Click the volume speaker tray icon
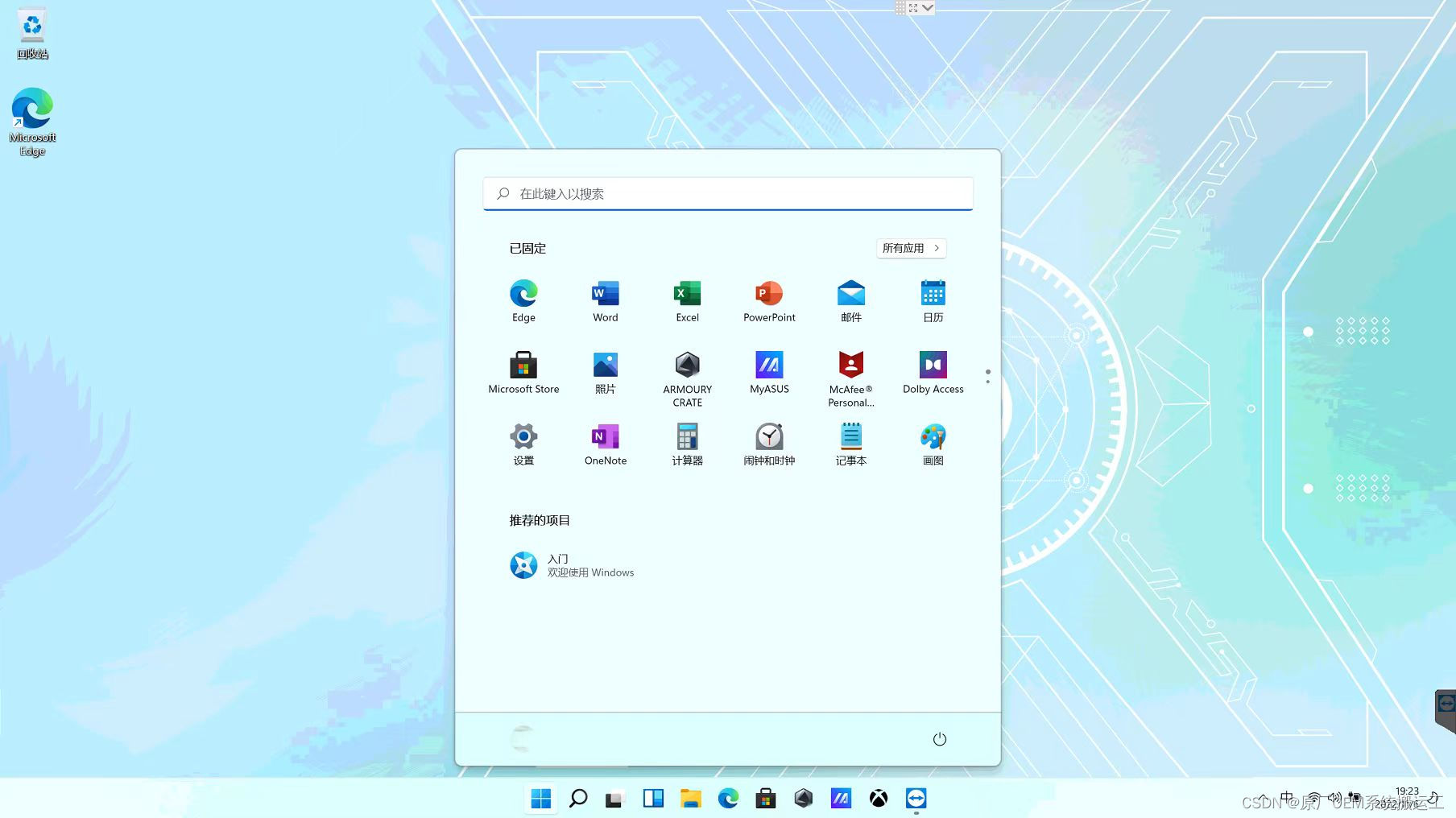1456x818 pixels. click(x=1334, y=798)
